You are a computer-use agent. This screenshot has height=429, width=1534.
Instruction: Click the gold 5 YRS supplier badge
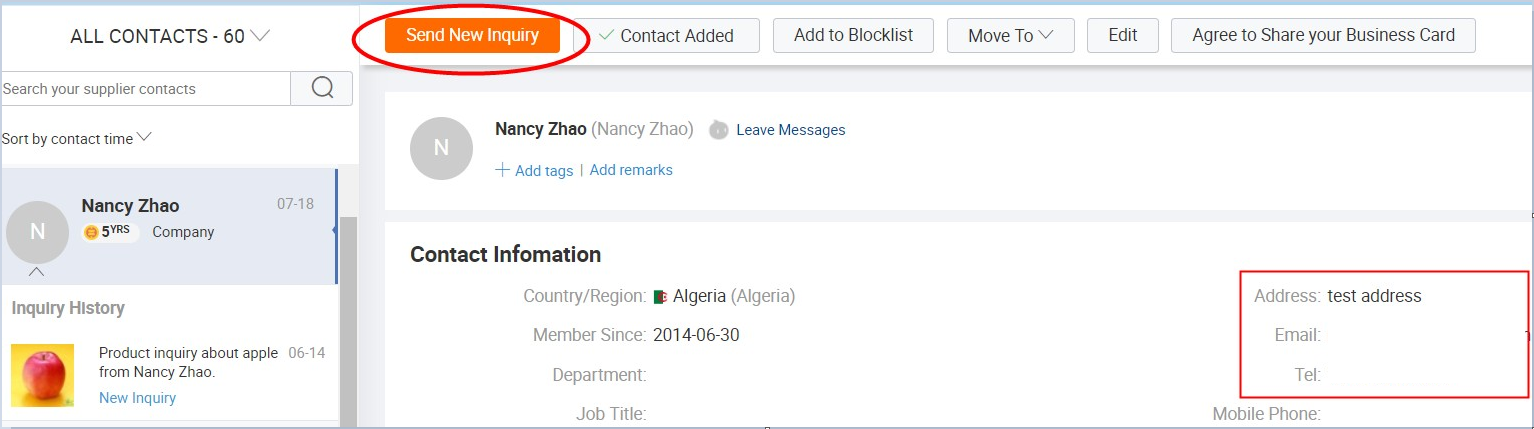coord(110,232)
